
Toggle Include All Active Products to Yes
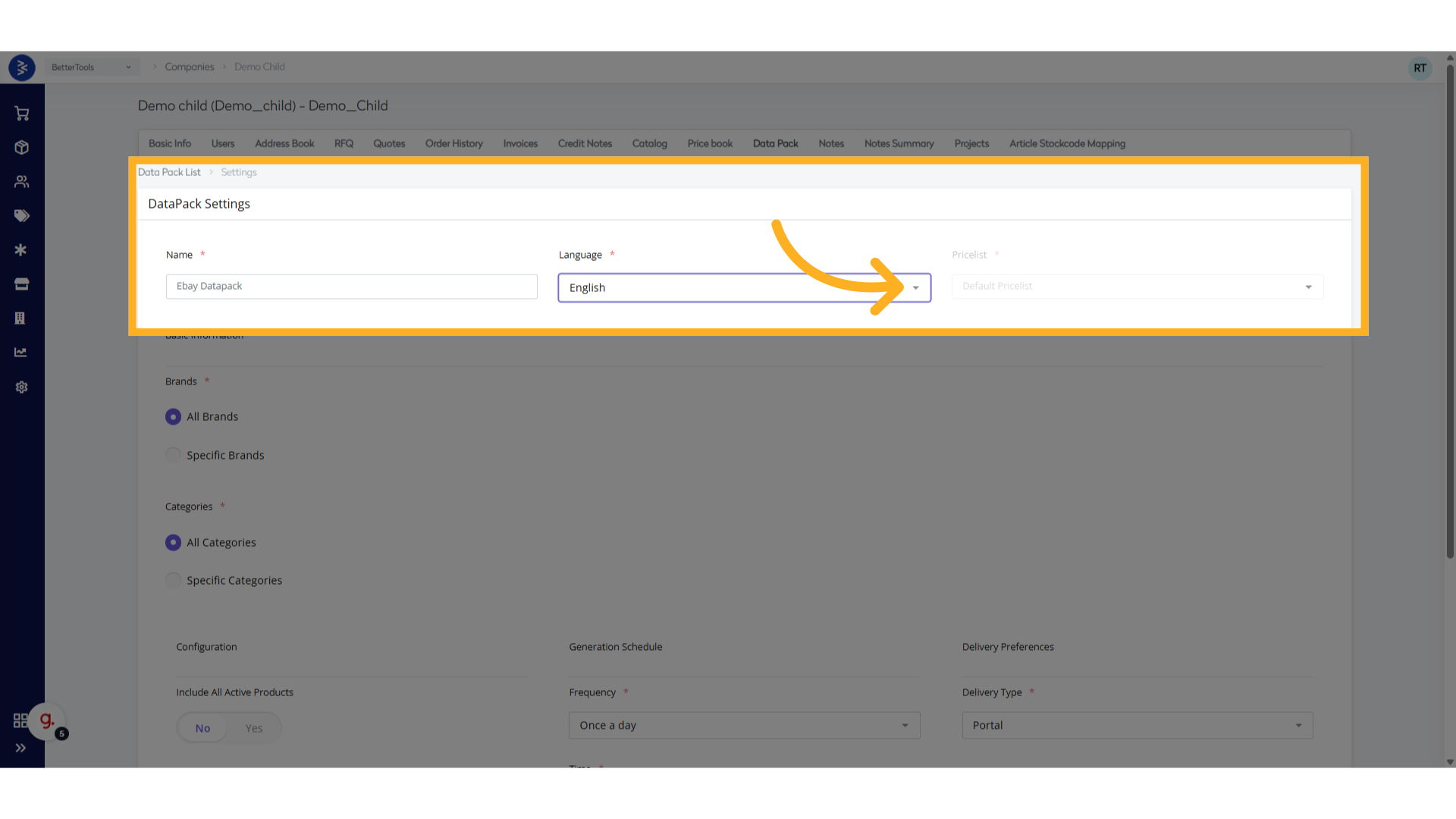[253, 728]
